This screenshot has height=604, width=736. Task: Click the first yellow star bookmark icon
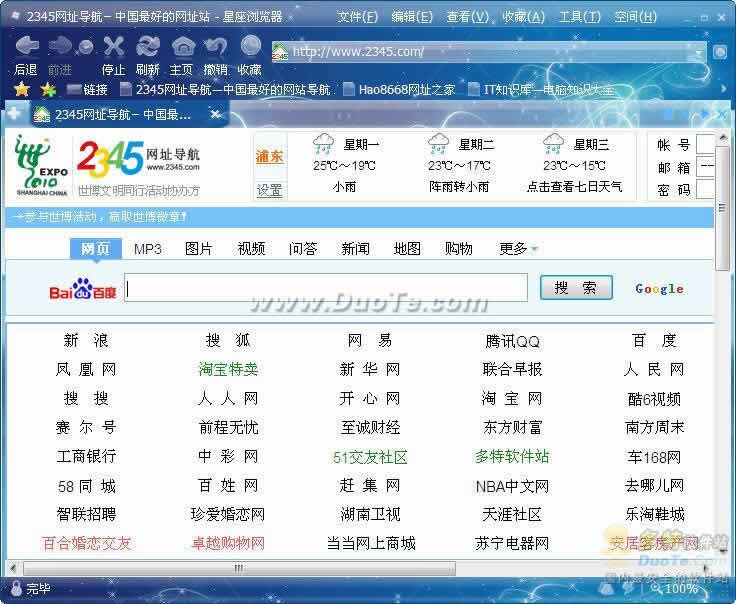click(22, 89)
